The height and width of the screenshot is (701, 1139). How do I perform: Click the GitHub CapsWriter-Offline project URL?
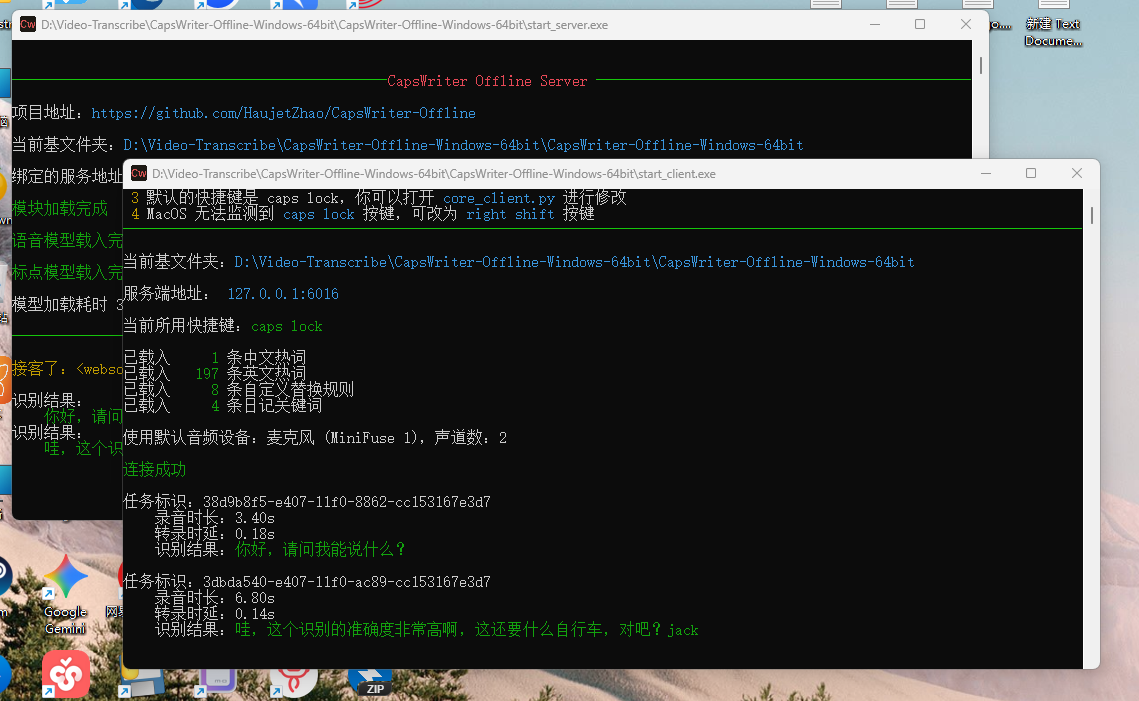283,113
